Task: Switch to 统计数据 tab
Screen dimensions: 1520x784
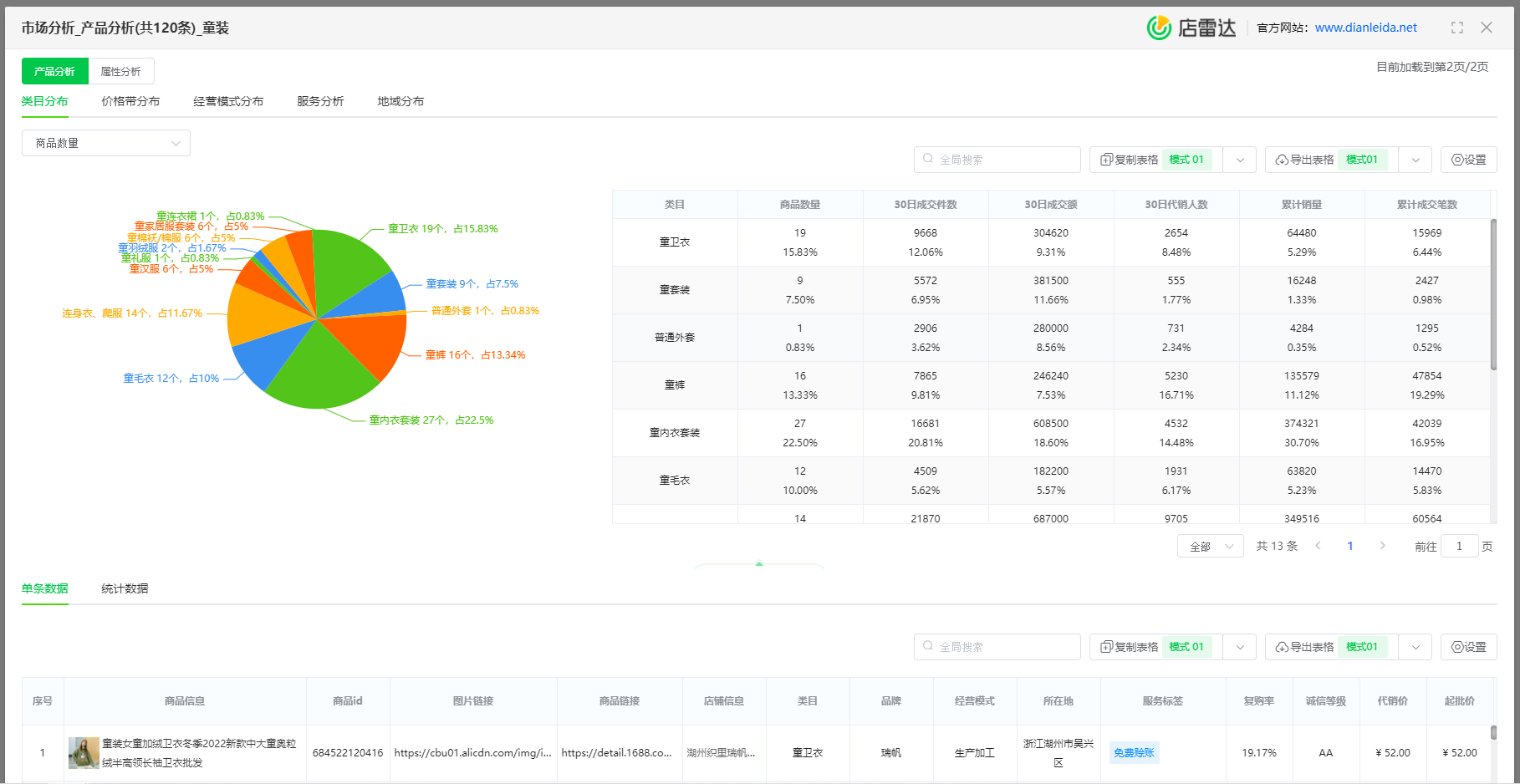Action: pos(125,588)
